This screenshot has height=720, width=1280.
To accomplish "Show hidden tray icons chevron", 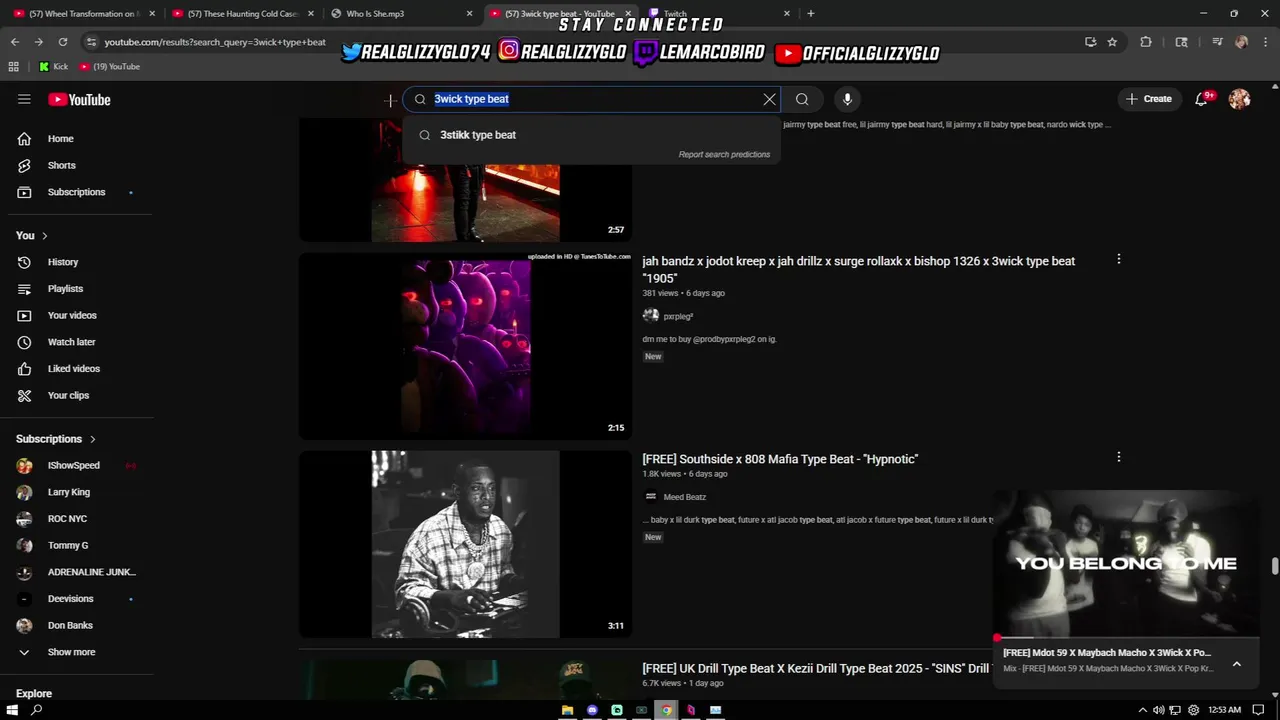I will 1143,710.
